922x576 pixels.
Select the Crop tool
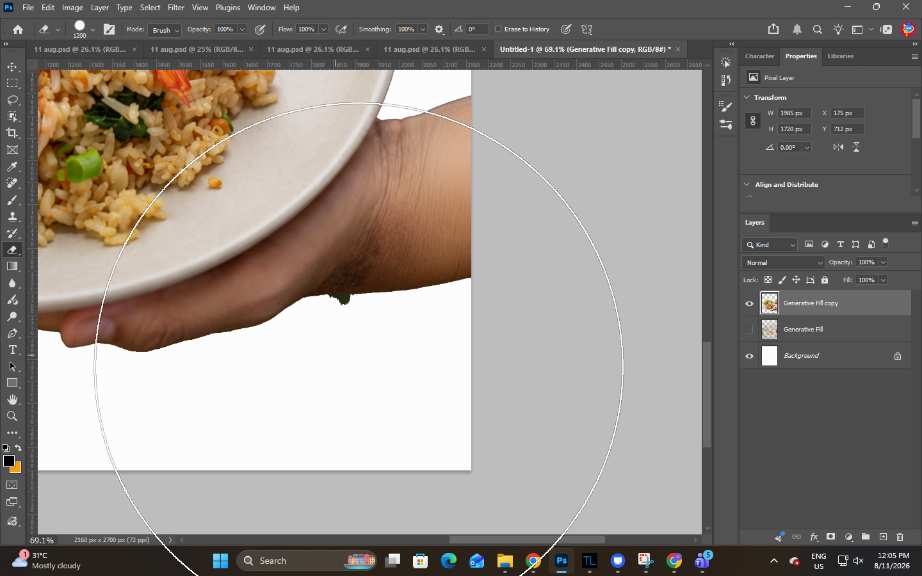point(12,133)
